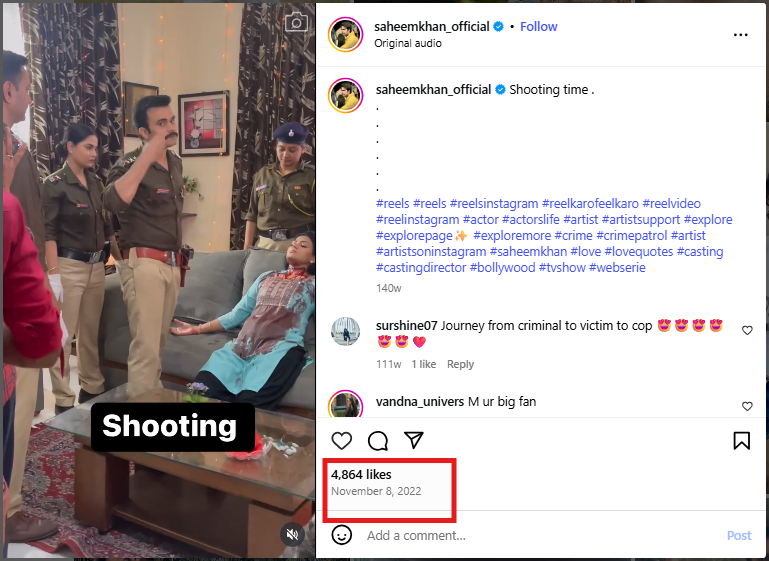The width and height of the screenshot is (769, 561).
Task: Open the #reelinstagram hashtag
Action: click(x=417, y=220)
